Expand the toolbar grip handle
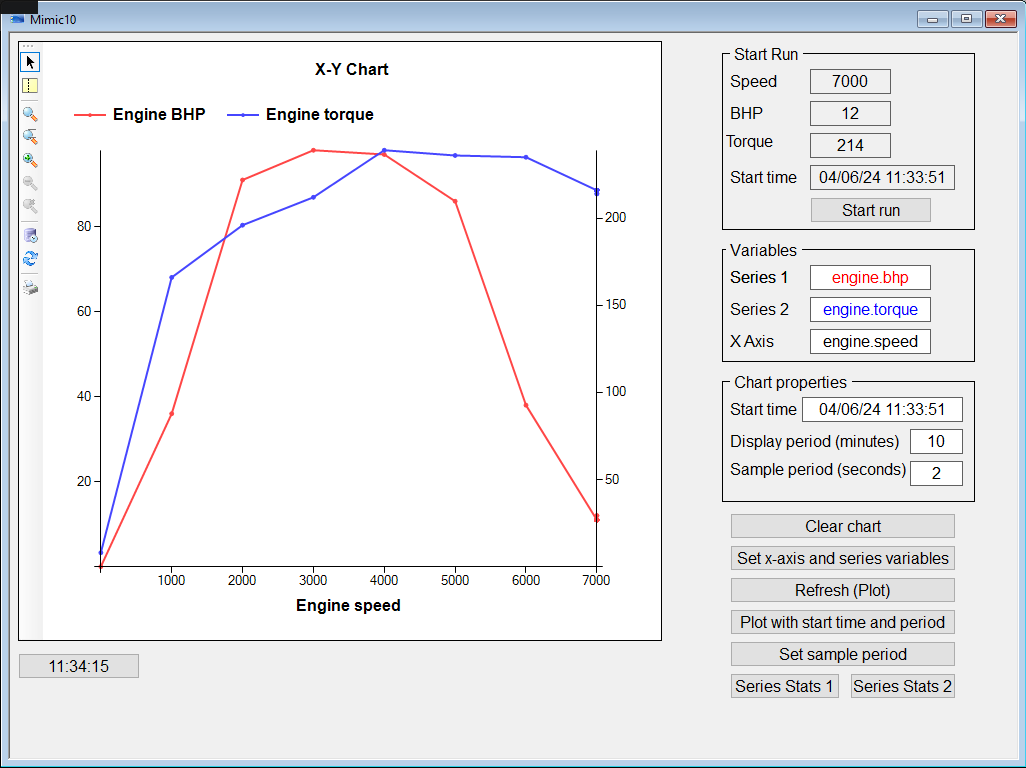 pyautogui.click(x=29, y=45)
